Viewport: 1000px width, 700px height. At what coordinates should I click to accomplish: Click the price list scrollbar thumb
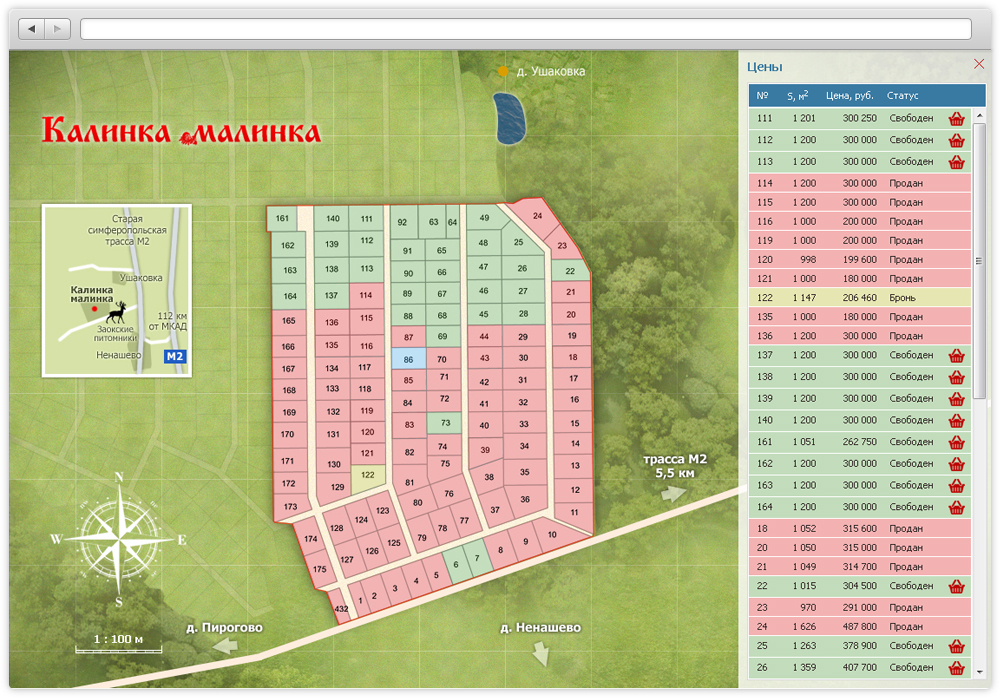click(x=979, y=260)
